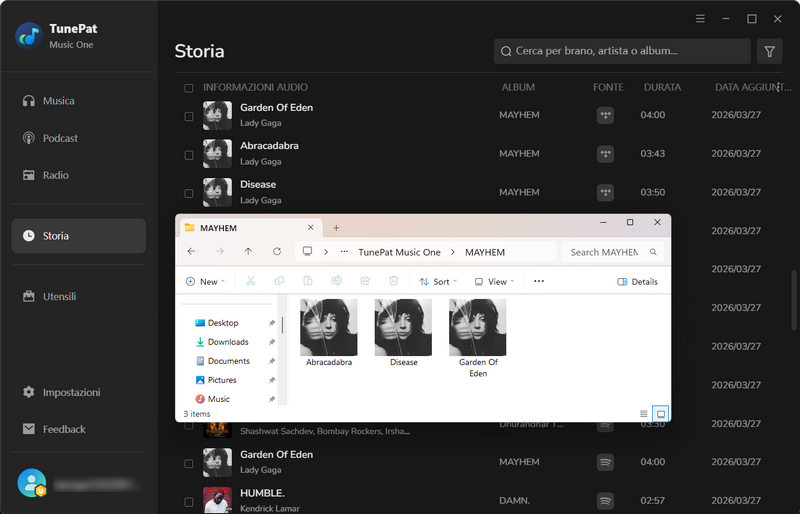800x514 pixels.
Task: Click the search field for tracks
Action: [x=622, y=51]
